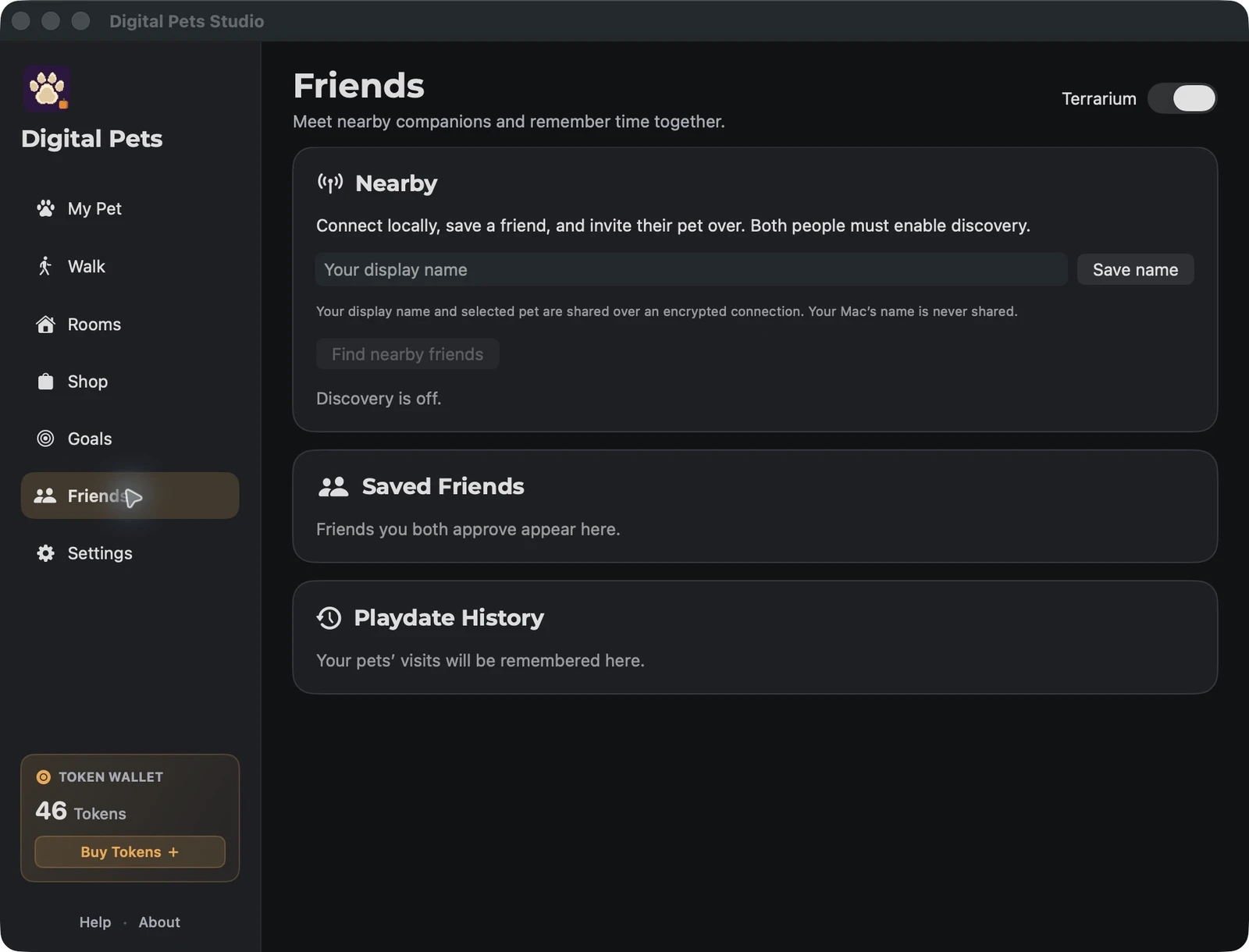
Task: Click the clock icon beside Playdate History
Action: click(x=329, y=618)
